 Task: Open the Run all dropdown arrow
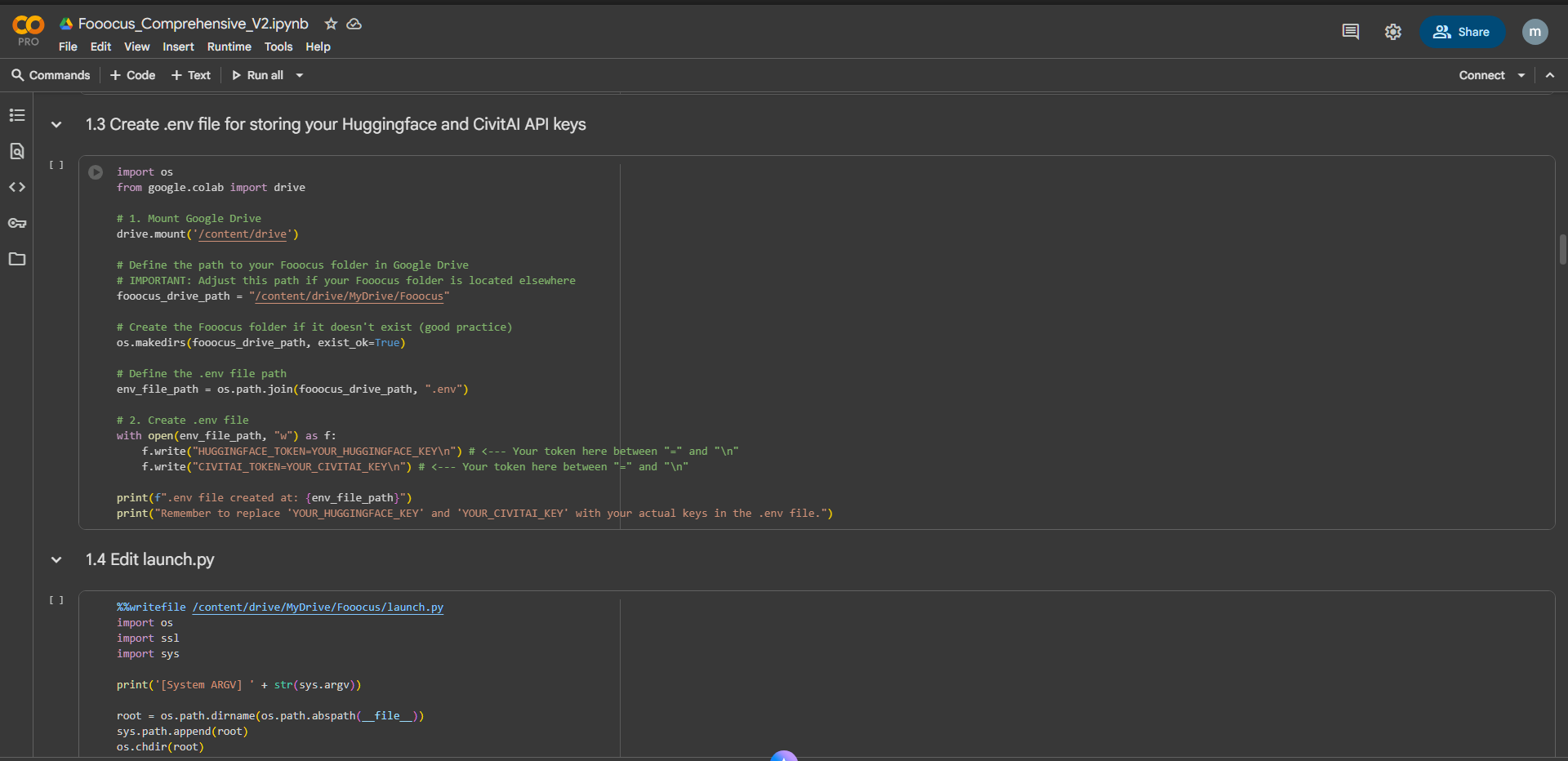tap(300, 75)
